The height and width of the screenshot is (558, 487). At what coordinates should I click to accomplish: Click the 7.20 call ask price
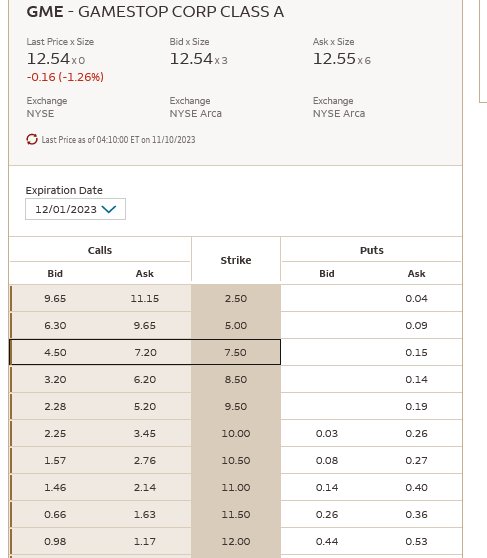(x=145, y=353)
